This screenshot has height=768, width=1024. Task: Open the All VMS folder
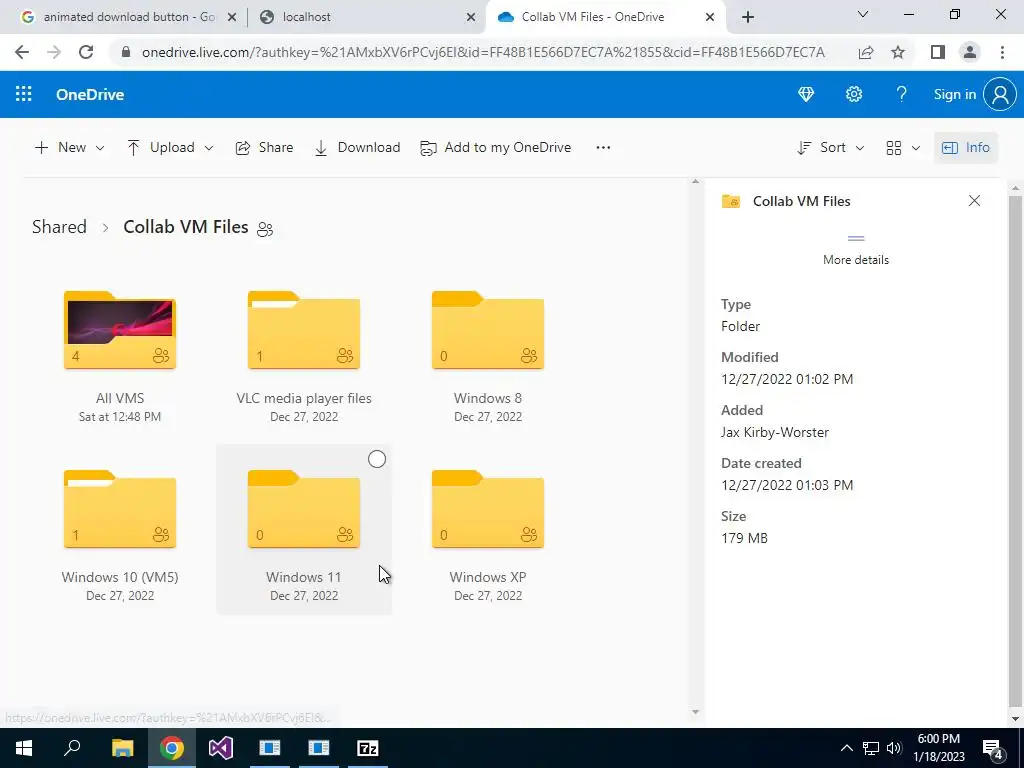coord(120,330)
